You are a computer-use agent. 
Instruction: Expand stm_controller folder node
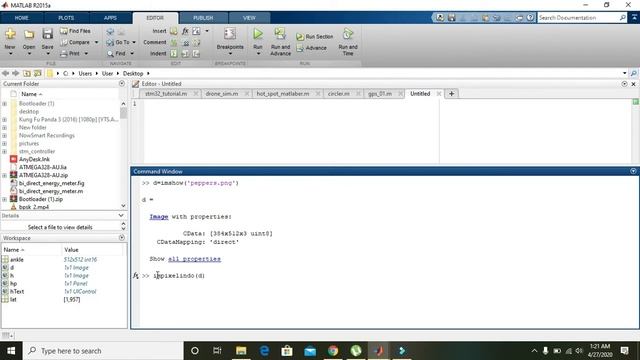point(4,151)
